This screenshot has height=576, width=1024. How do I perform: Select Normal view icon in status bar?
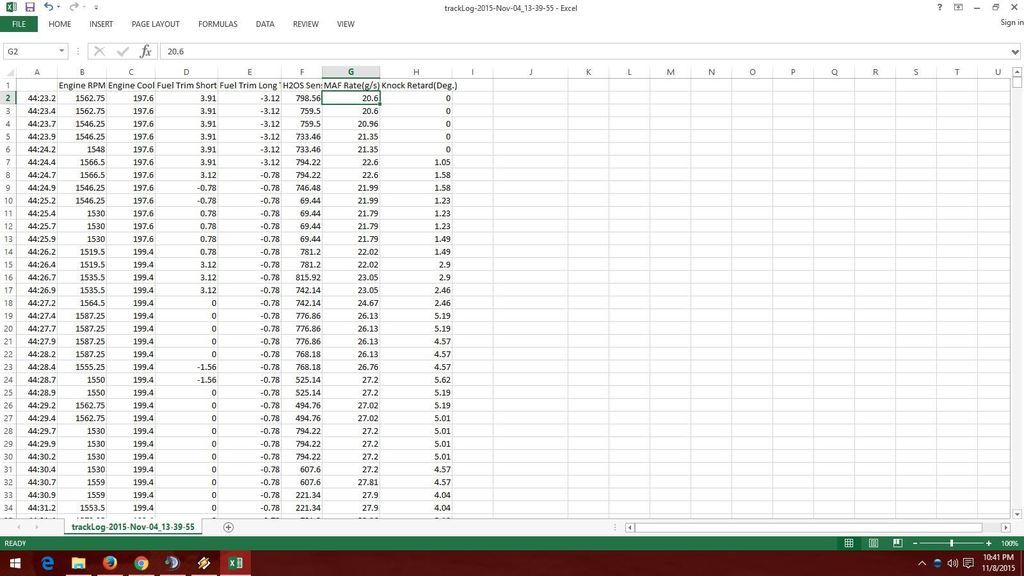849,543
